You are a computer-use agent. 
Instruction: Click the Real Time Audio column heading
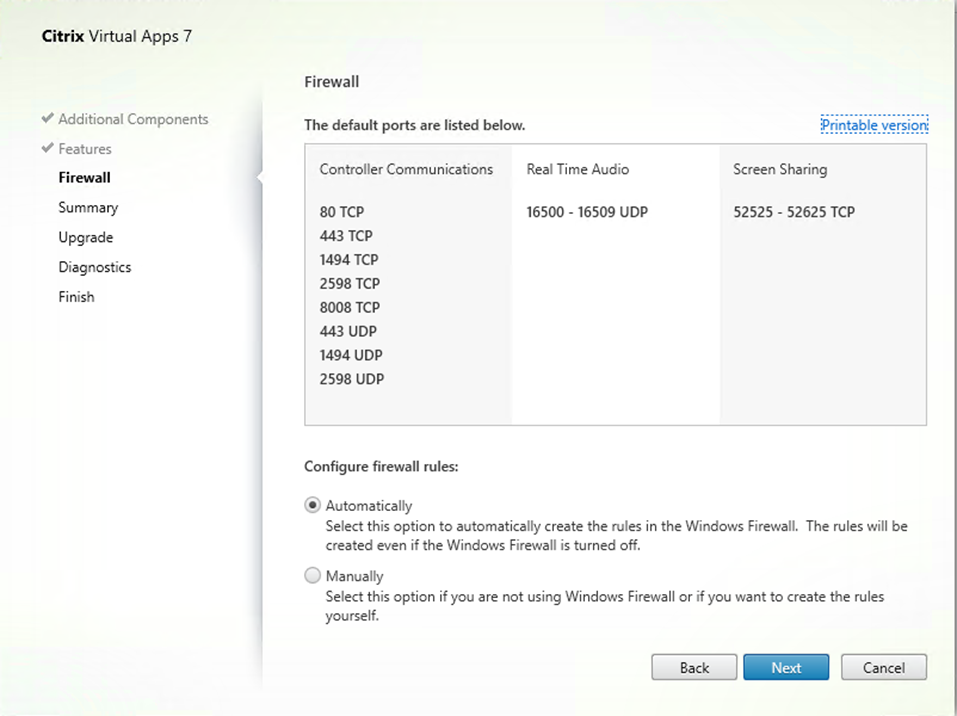coord(578,170)
